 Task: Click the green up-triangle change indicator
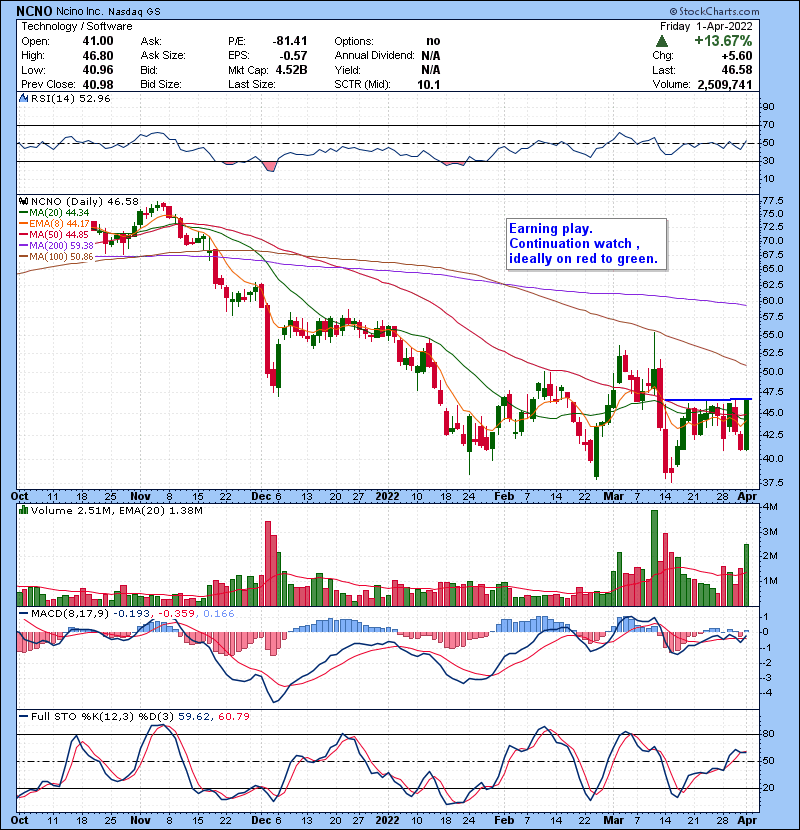coord(661,41)
